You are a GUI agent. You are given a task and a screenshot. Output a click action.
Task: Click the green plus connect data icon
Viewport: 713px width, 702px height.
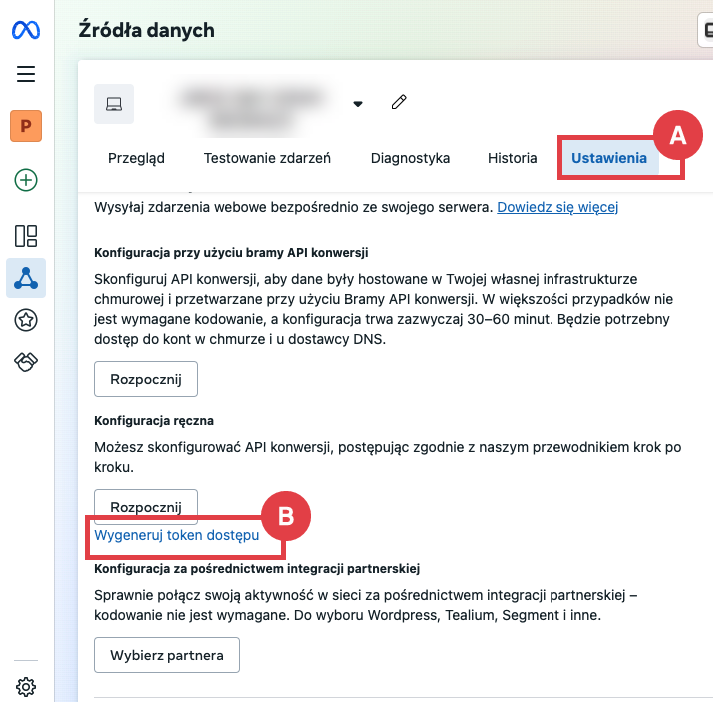[x=26, y=180]
